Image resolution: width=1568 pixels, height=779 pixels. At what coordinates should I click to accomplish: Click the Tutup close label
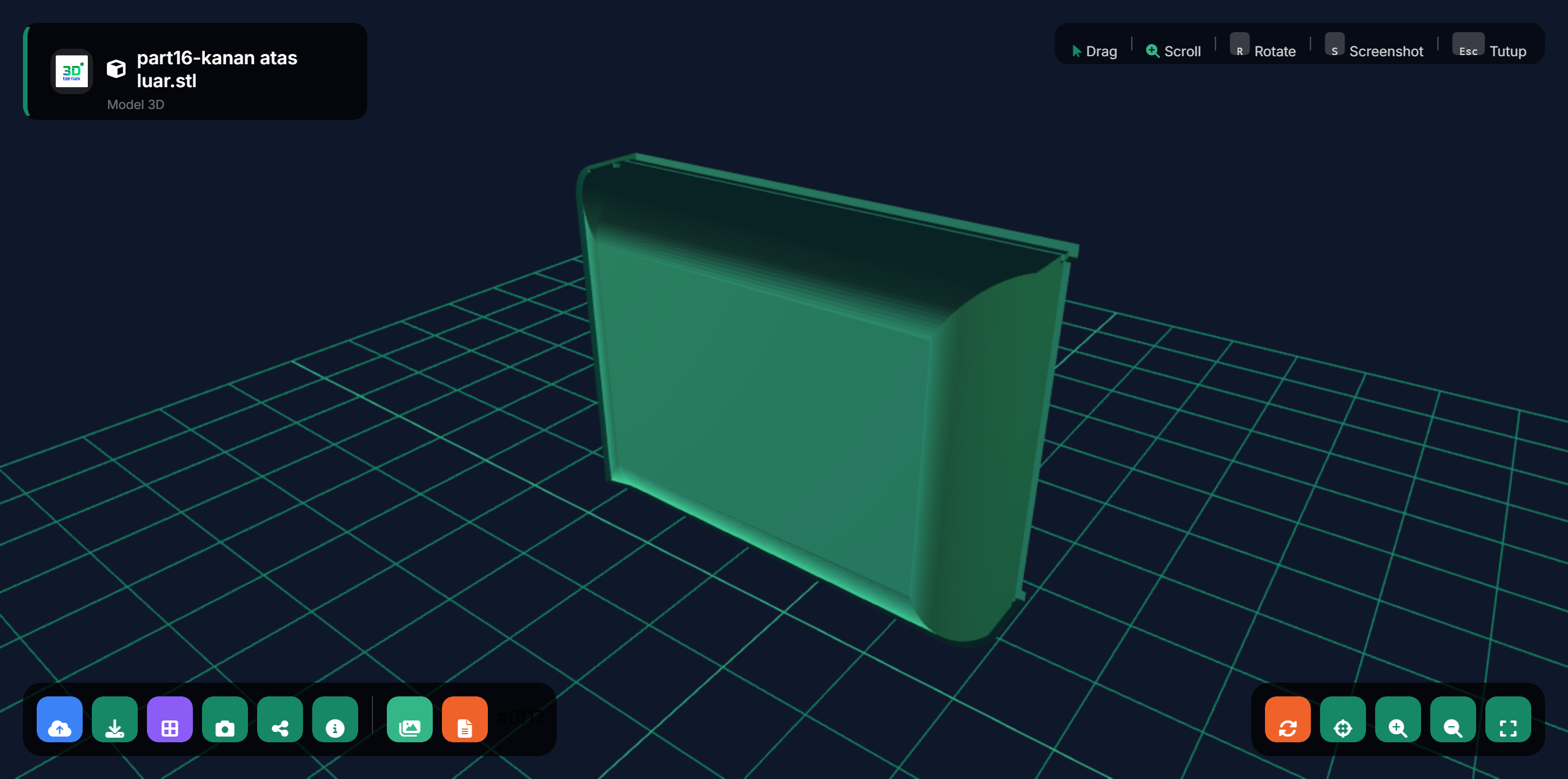point(1508,51)
